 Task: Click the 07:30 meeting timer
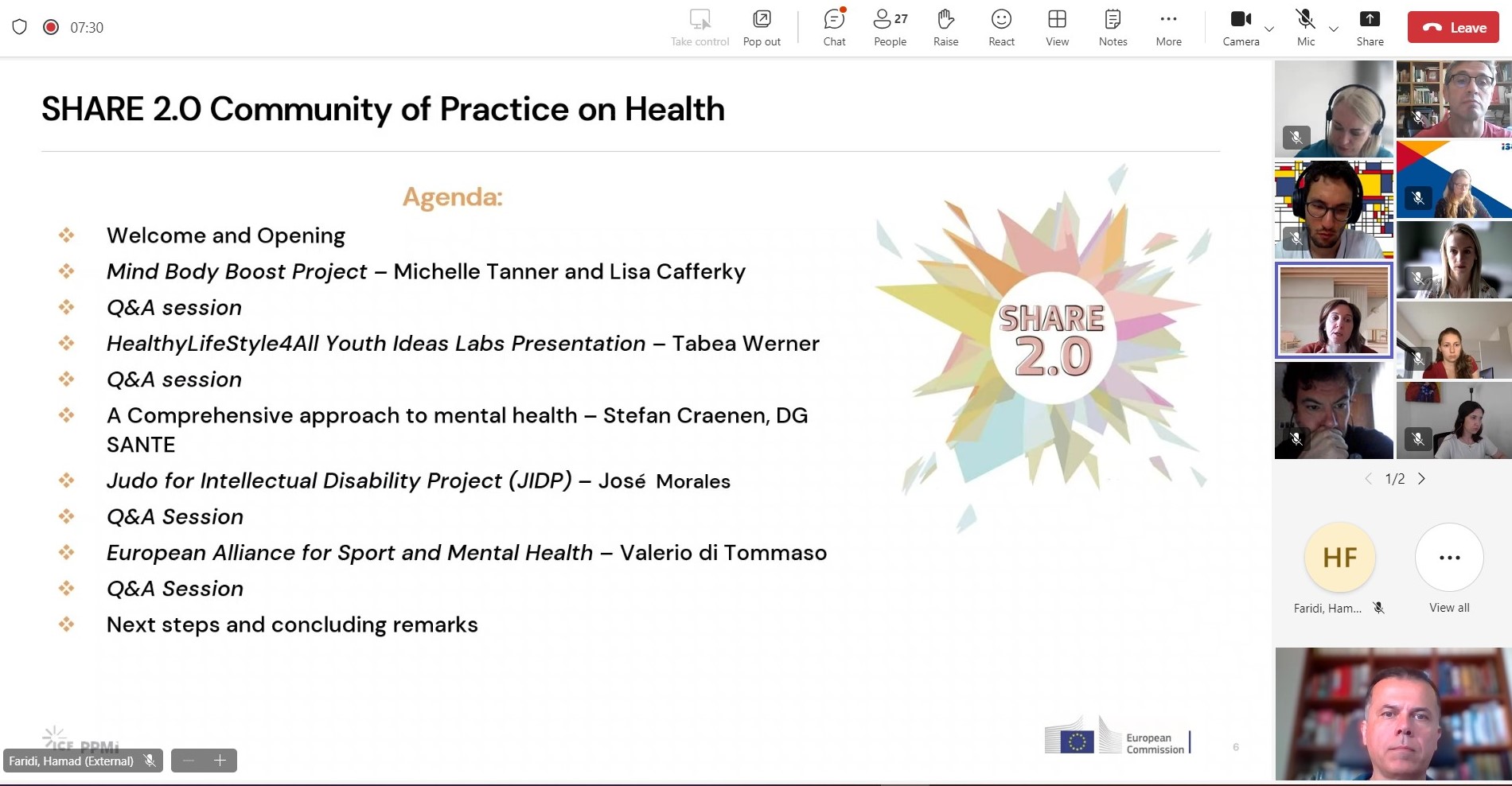[87, 27]
